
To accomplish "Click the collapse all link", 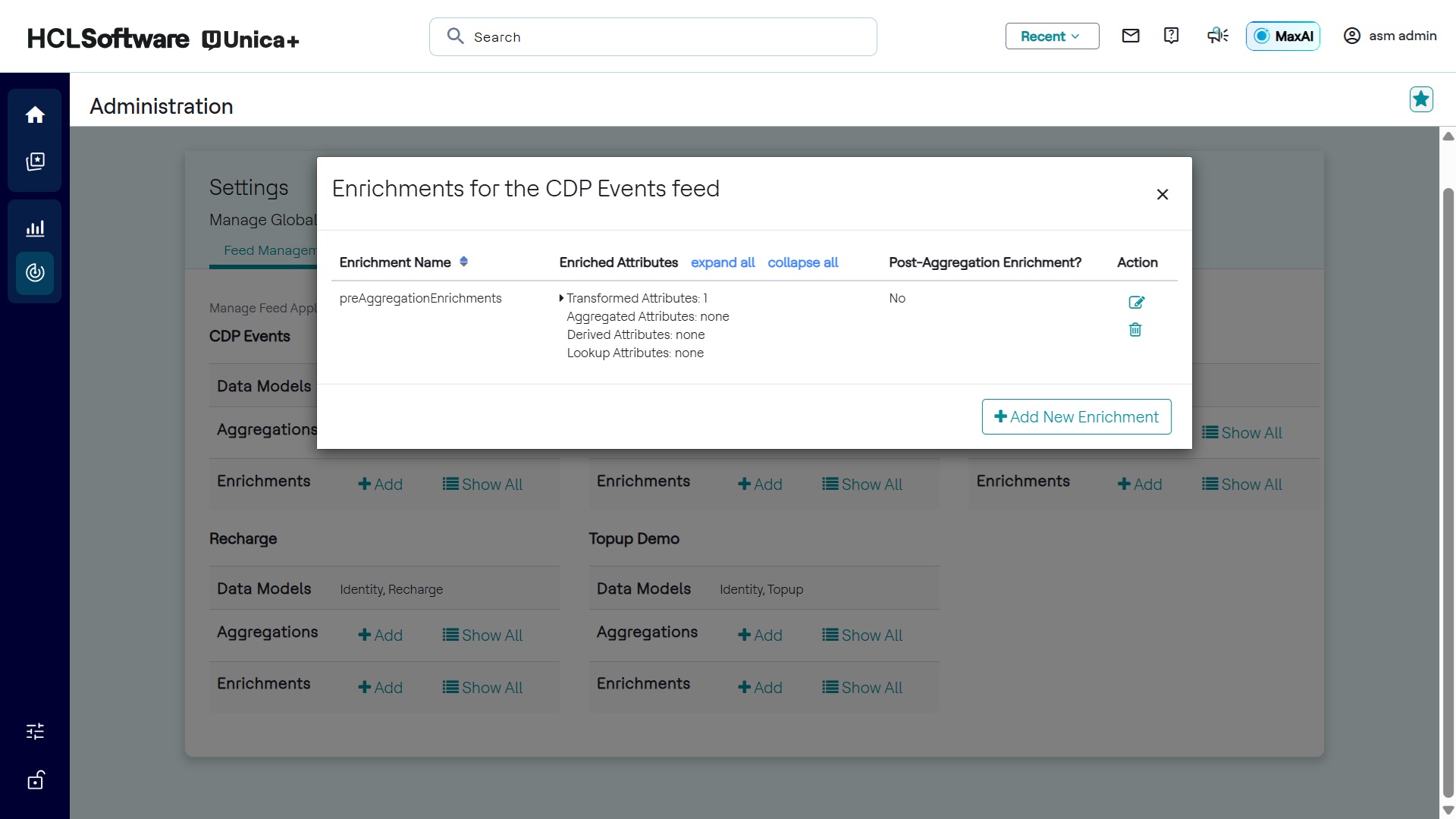I will [802, 262].
